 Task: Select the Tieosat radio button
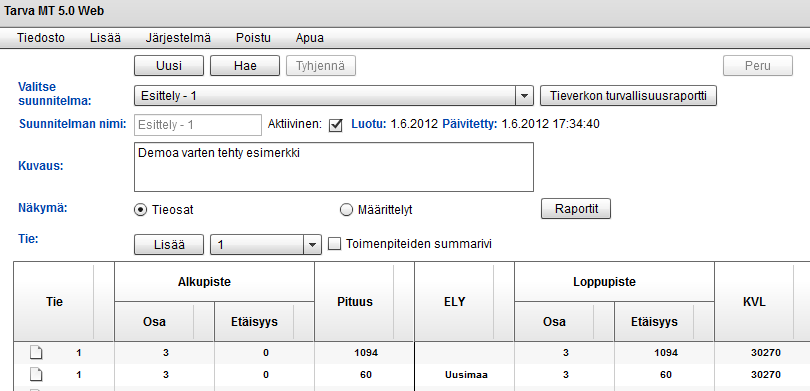(139, 210)
